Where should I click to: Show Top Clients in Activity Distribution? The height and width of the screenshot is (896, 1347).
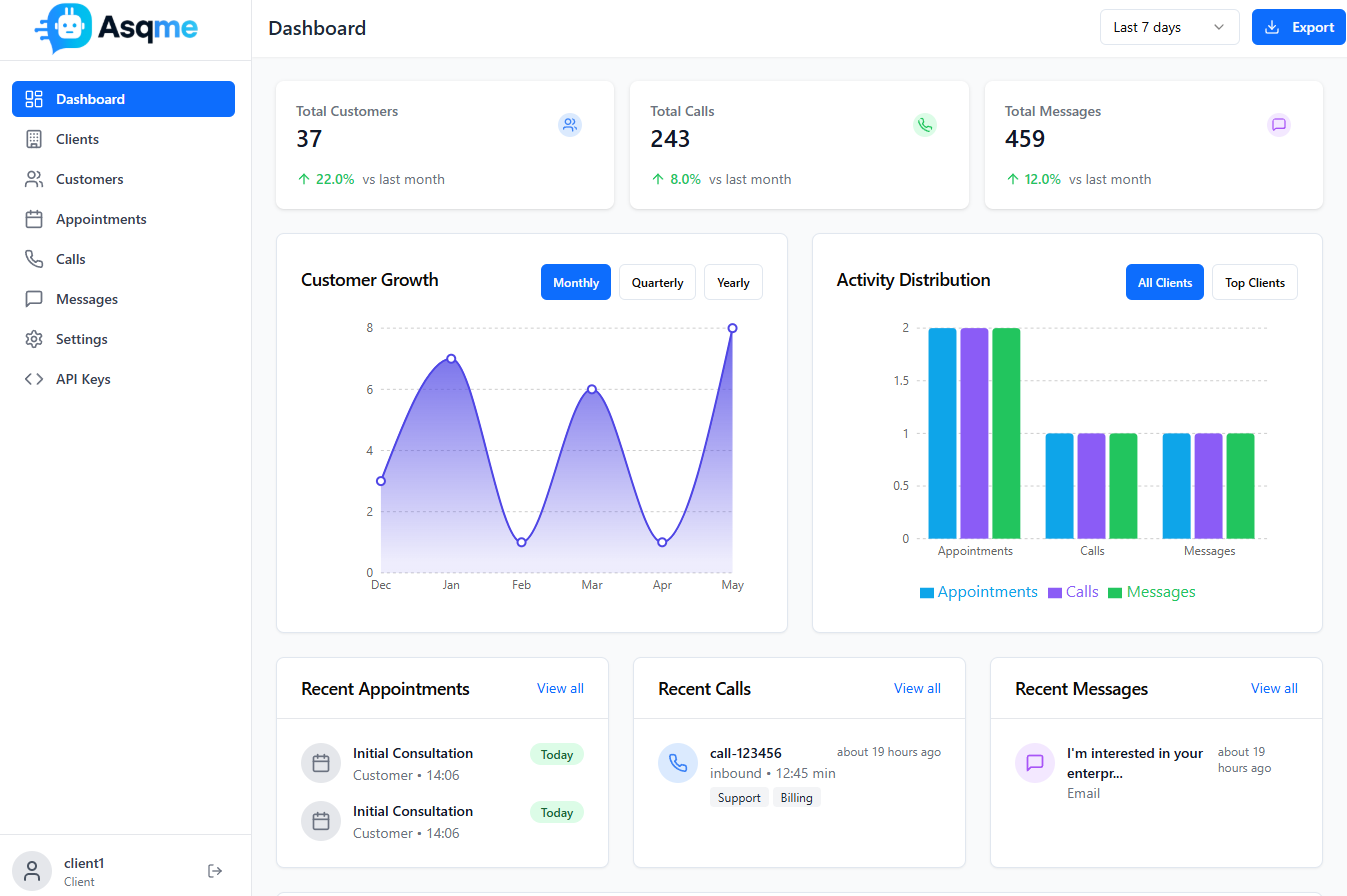coord(1254,283)
